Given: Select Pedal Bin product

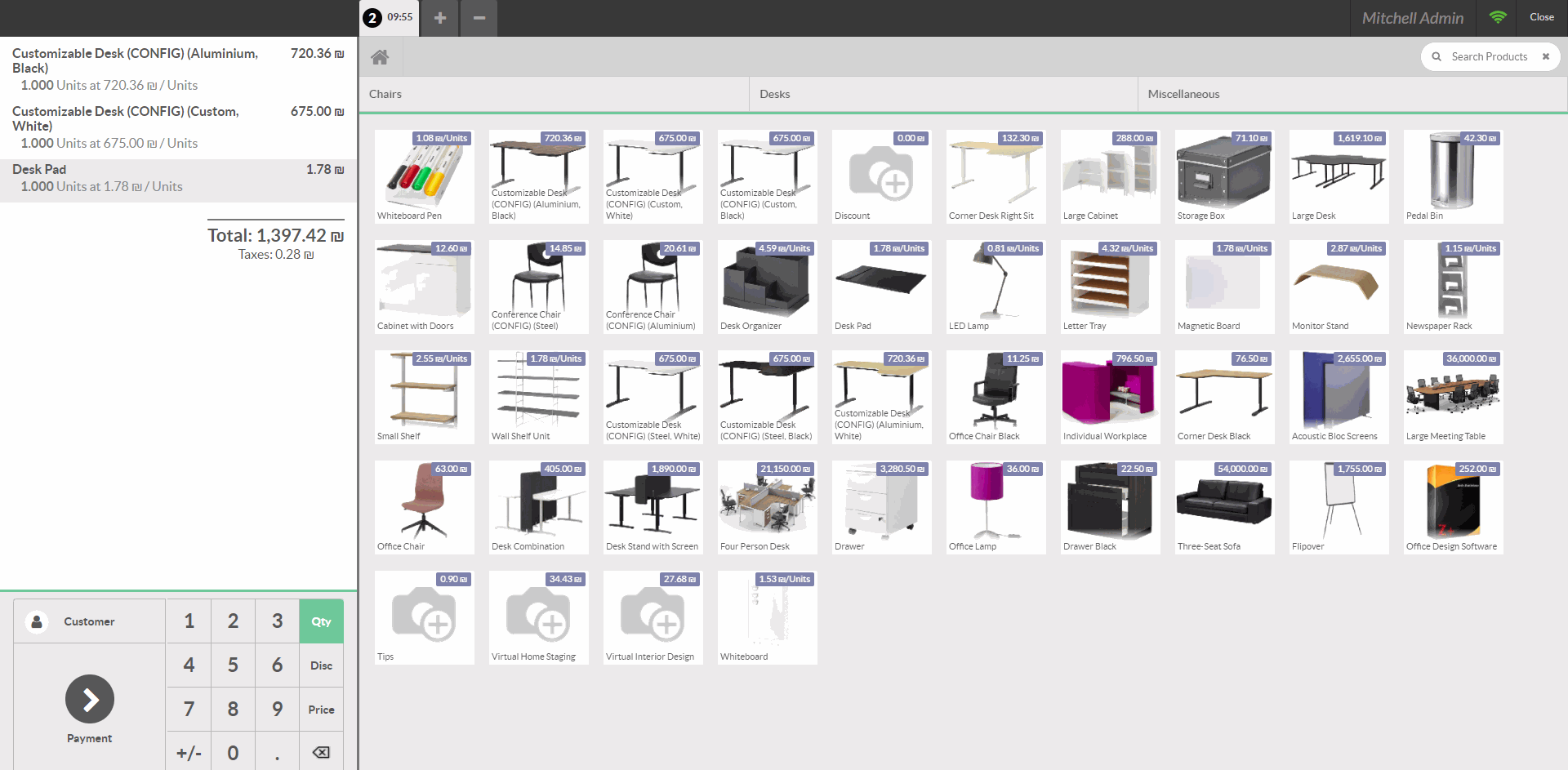Looking at the screenshot, I should coord(1454,176).
